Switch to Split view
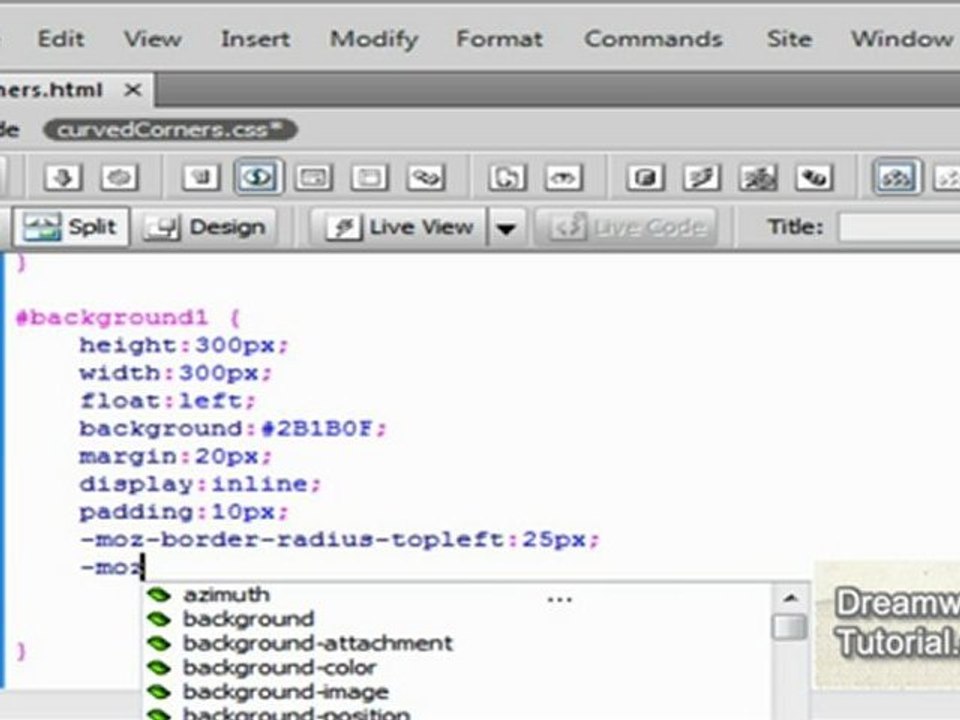Screen dimensions: 960x720 pyautogui.click(x=71, y=227)
